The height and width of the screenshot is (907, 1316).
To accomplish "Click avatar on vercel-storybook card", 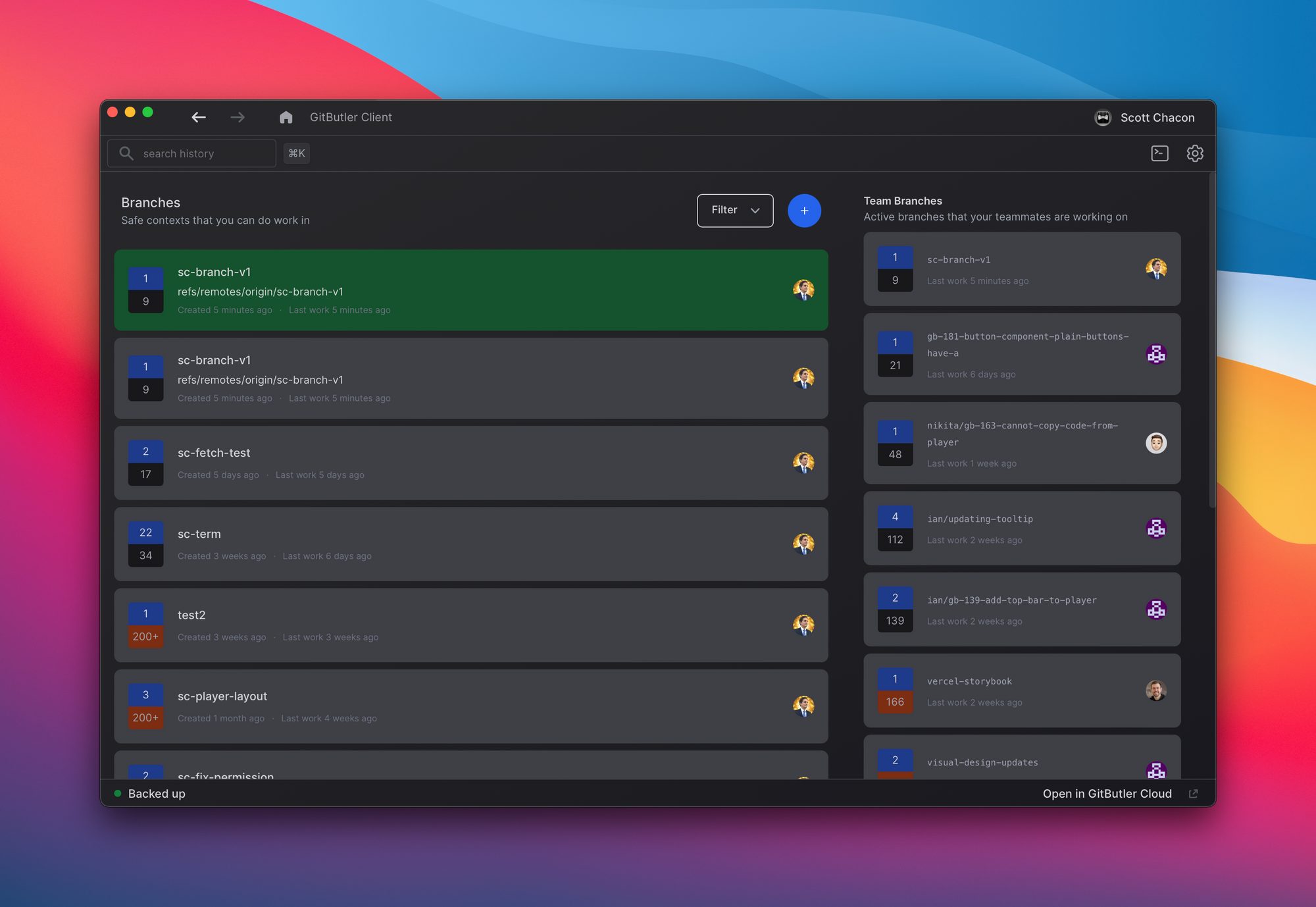I will coord(1156,690).
